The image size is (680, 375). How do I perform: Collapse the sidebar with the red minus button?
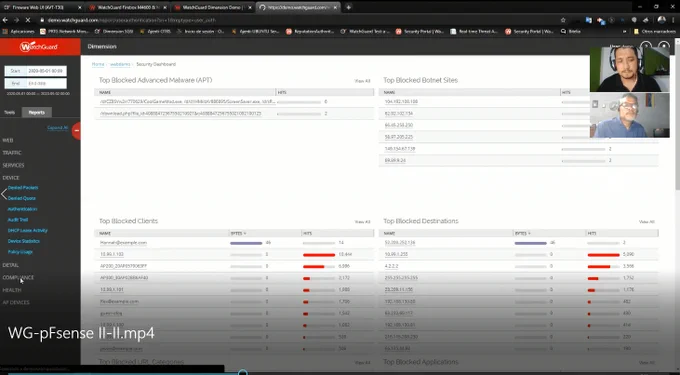[x=76, y=130]
